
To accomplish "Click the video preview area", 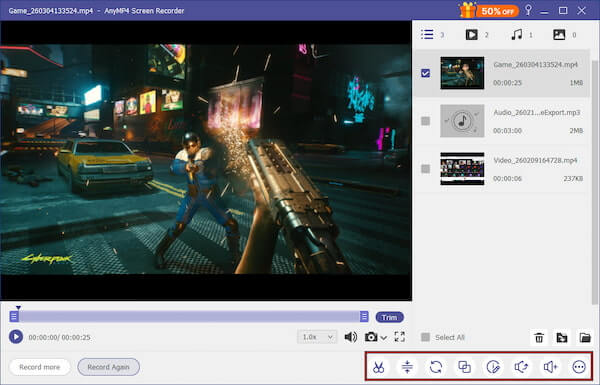I will (206, 161).
